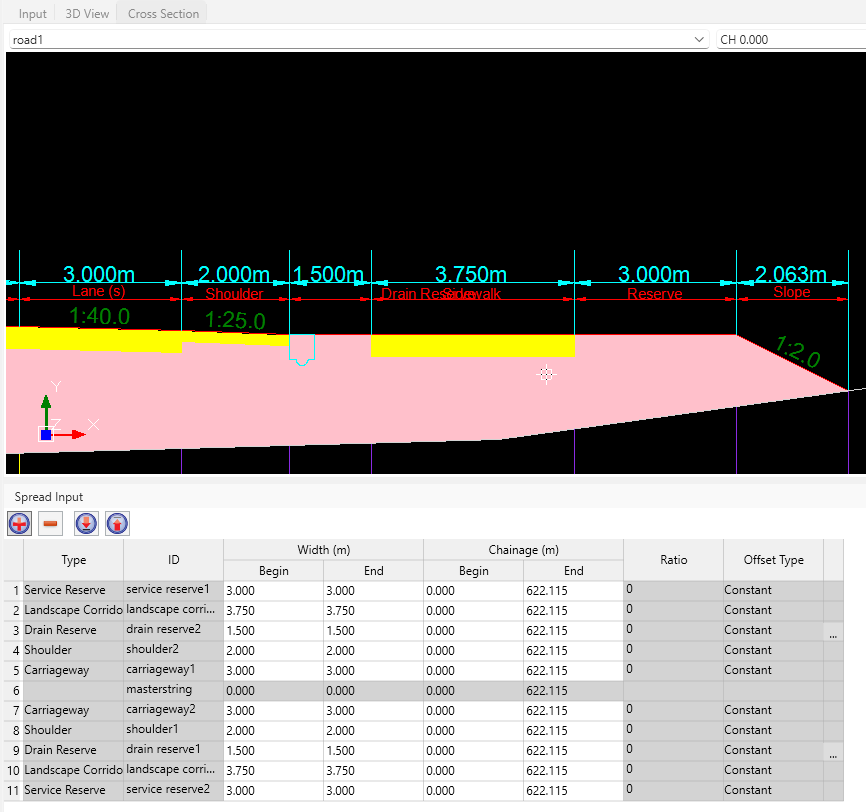866x812 pixels.
Task: Click the Shoulder label in cross section
Action: [234, 293]
